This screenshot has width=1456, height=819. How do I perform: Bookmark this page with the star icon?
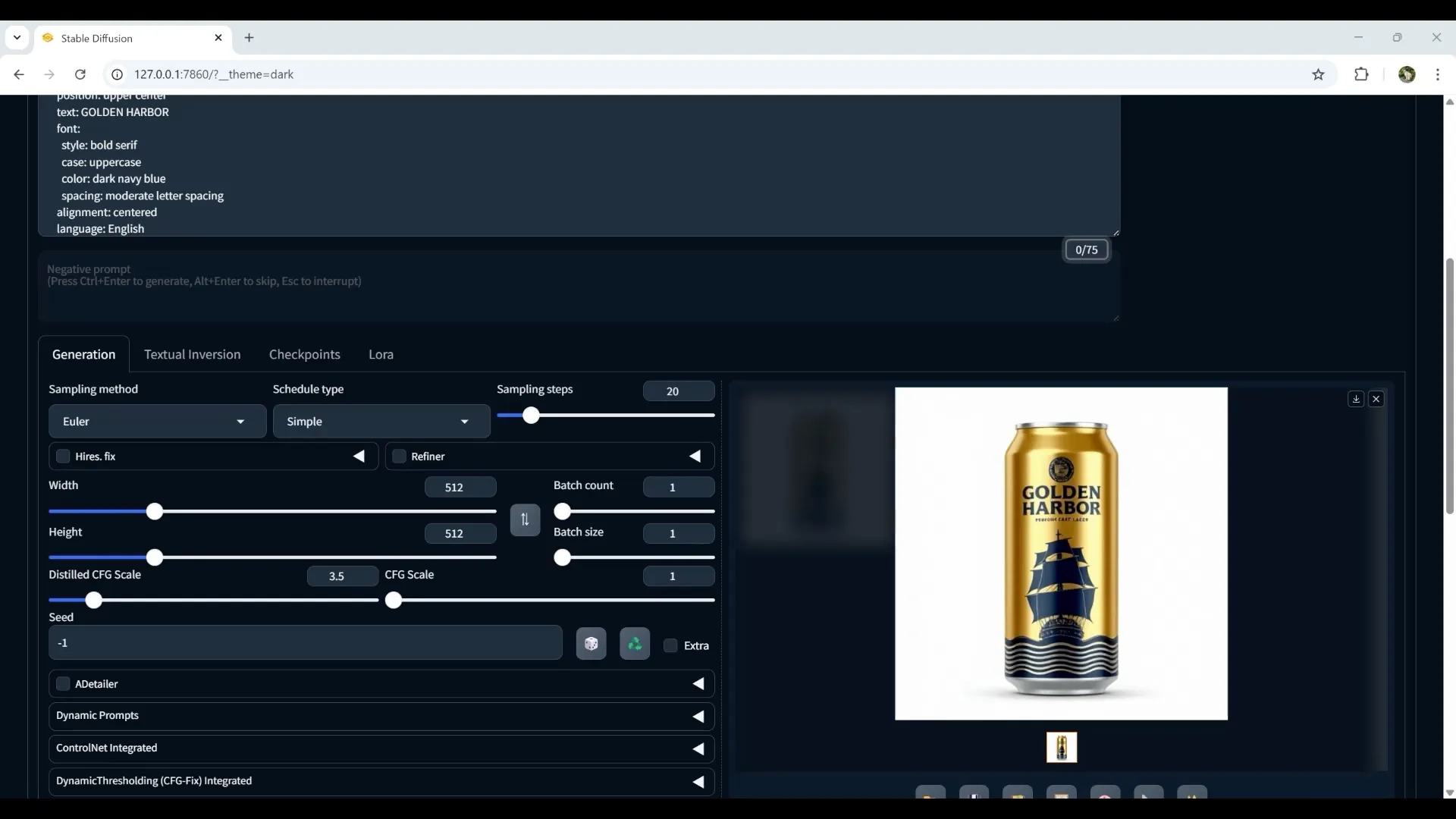1318,74
